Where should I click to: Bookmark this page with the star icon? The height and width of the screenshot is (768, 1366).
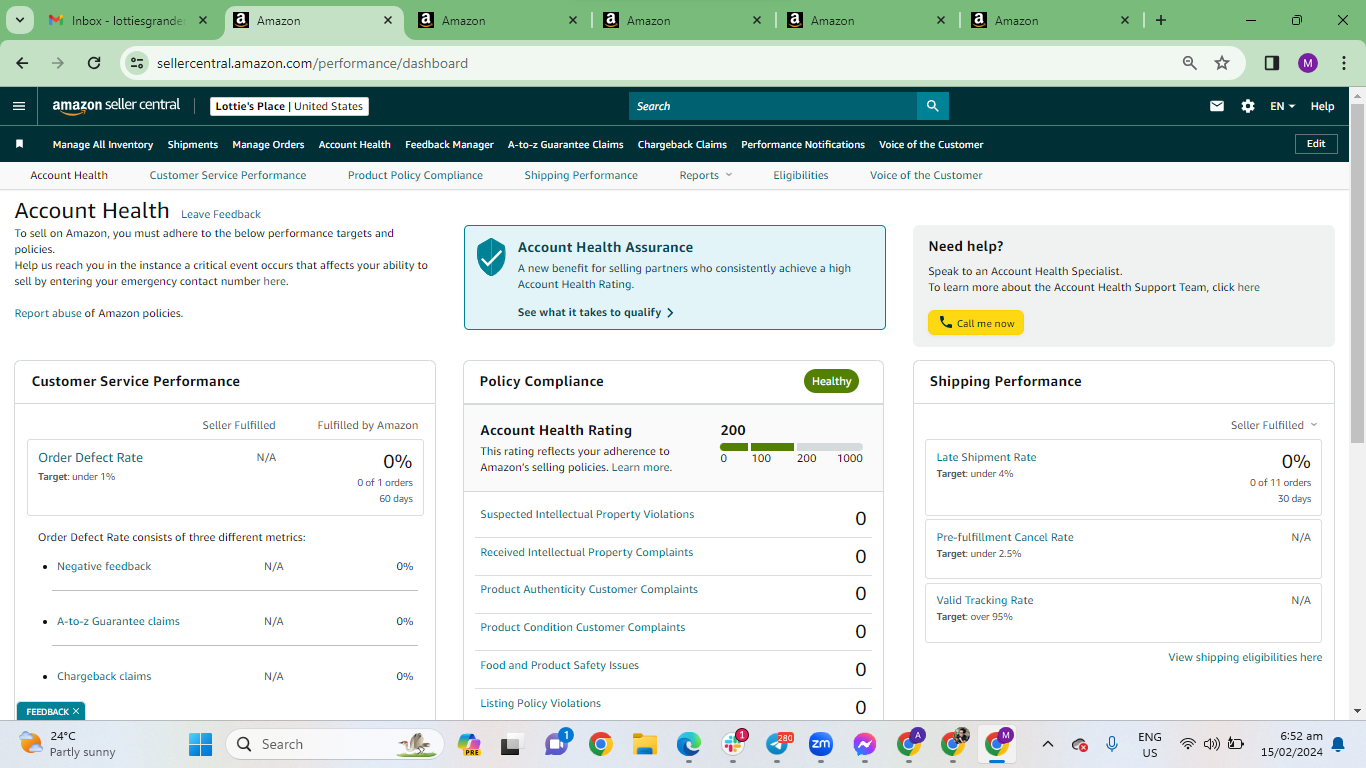pyautogui.click(x=1222, y=63)
